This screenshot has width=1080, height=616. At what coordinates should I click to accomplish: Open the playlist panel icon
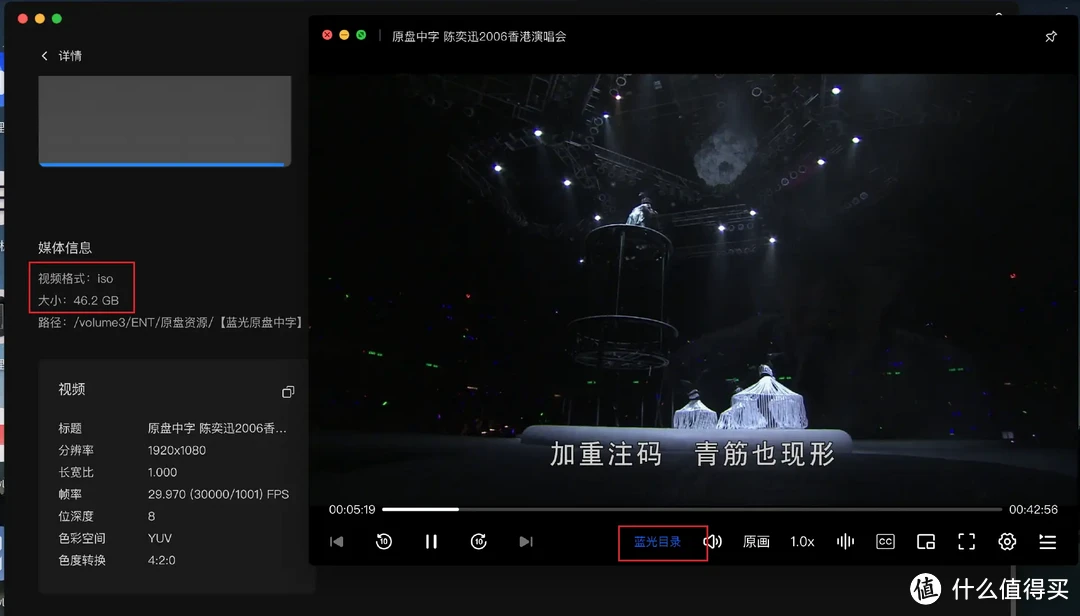point(1047,541)
